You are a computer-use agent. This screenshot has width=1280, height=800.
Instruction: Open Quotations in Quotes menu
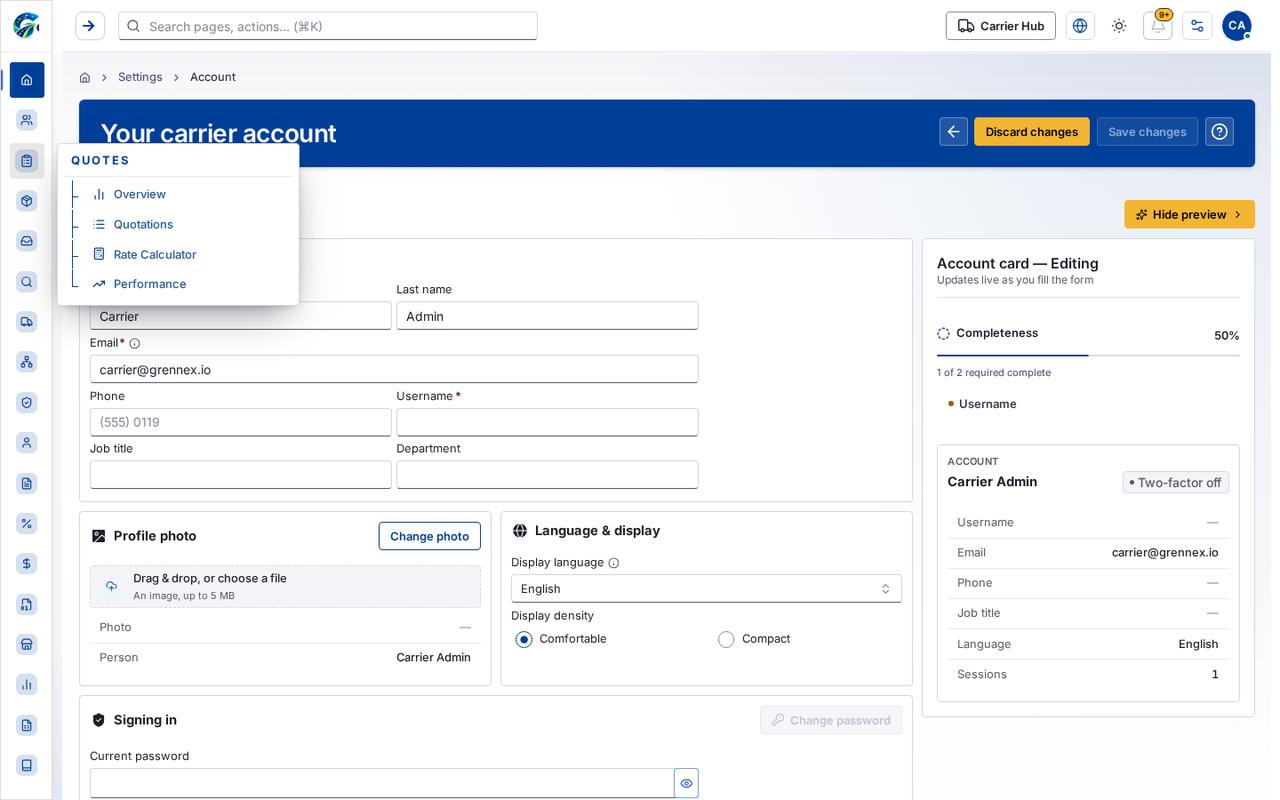click(143, 225)
